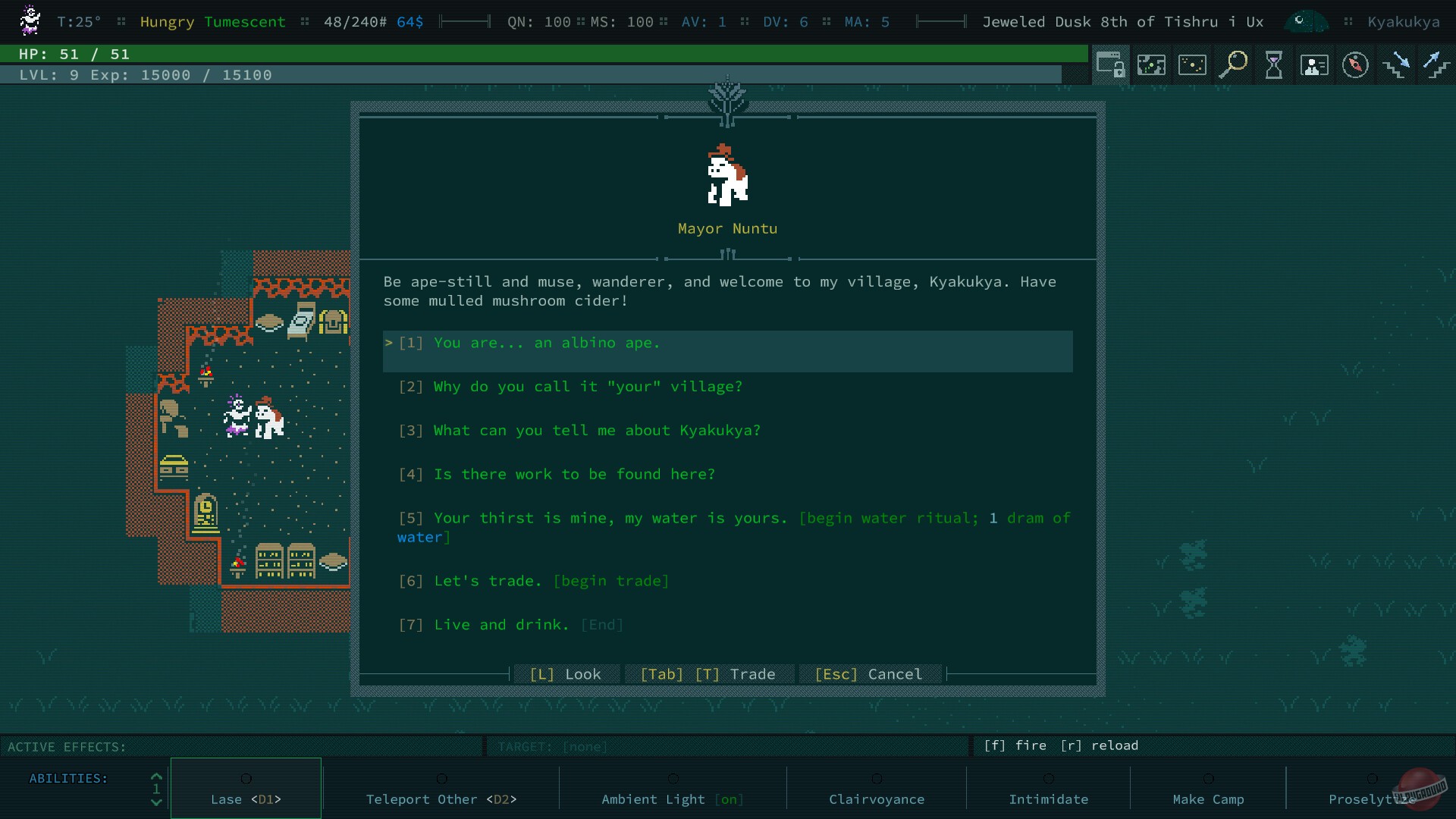The height and width of the screenshot is (819, 1456).
Task: Click the abilities list scroll-down arrow
Action: tap(156, 802)
